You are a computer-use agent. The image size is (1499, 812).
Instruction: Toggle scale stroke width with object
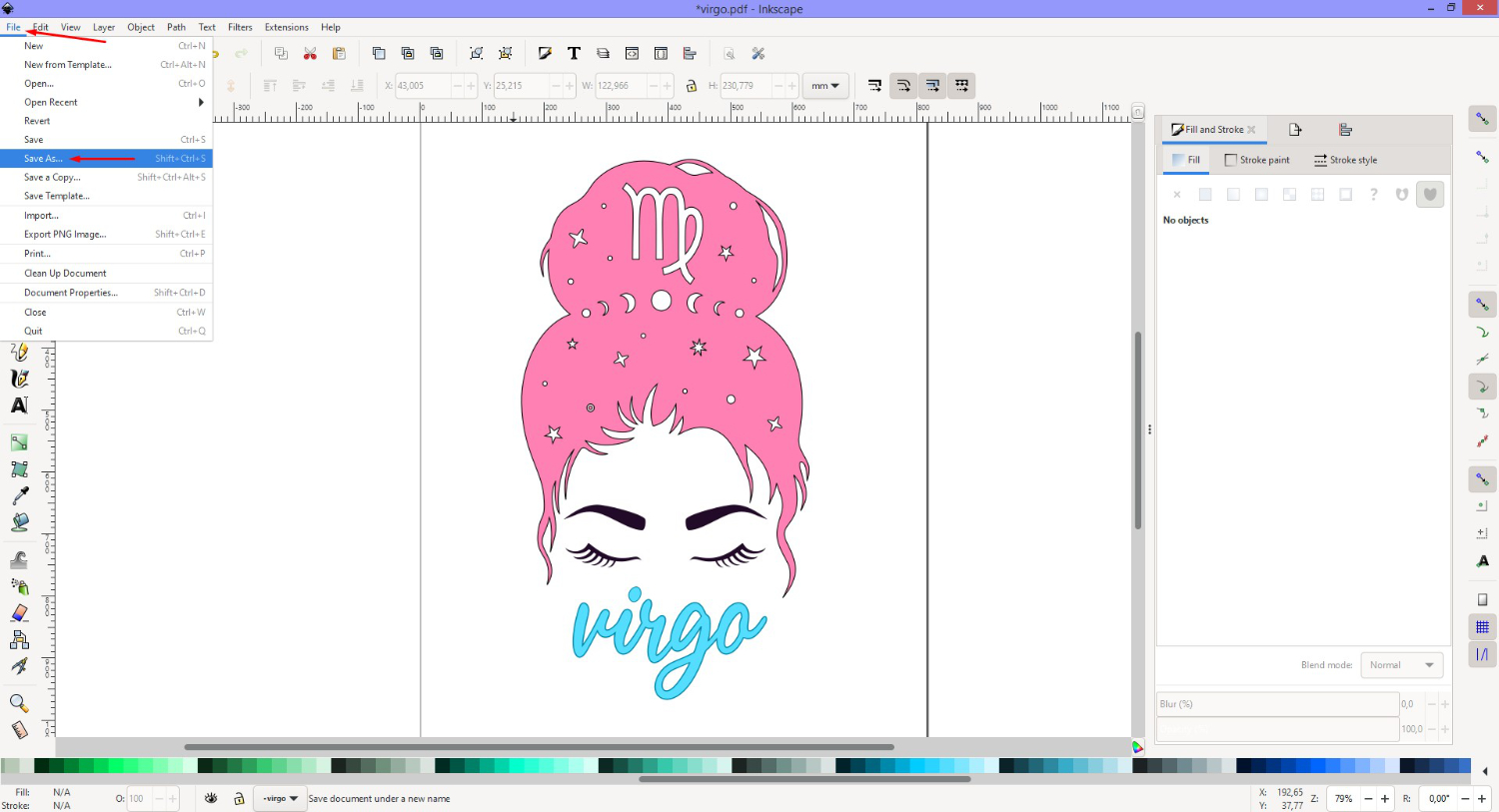point(874,86)
